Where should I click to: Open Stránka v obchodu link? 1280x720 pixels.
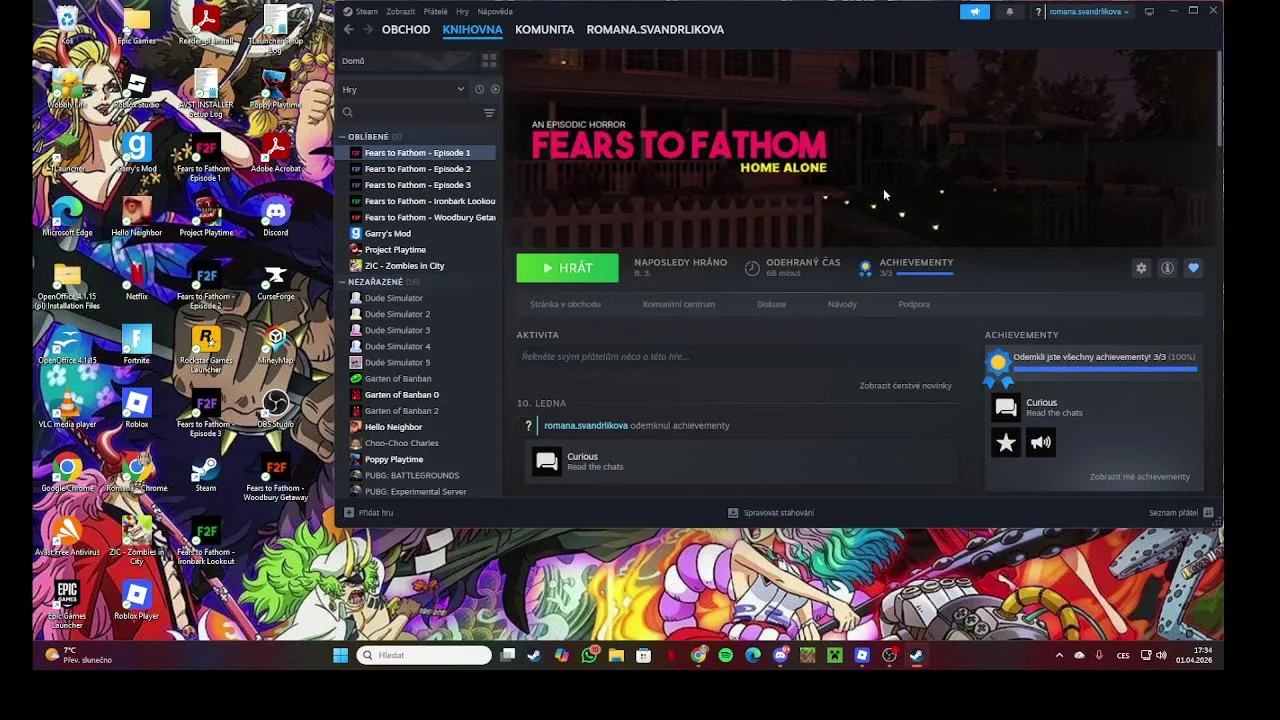pyautogui.click(x=565, y=304)
